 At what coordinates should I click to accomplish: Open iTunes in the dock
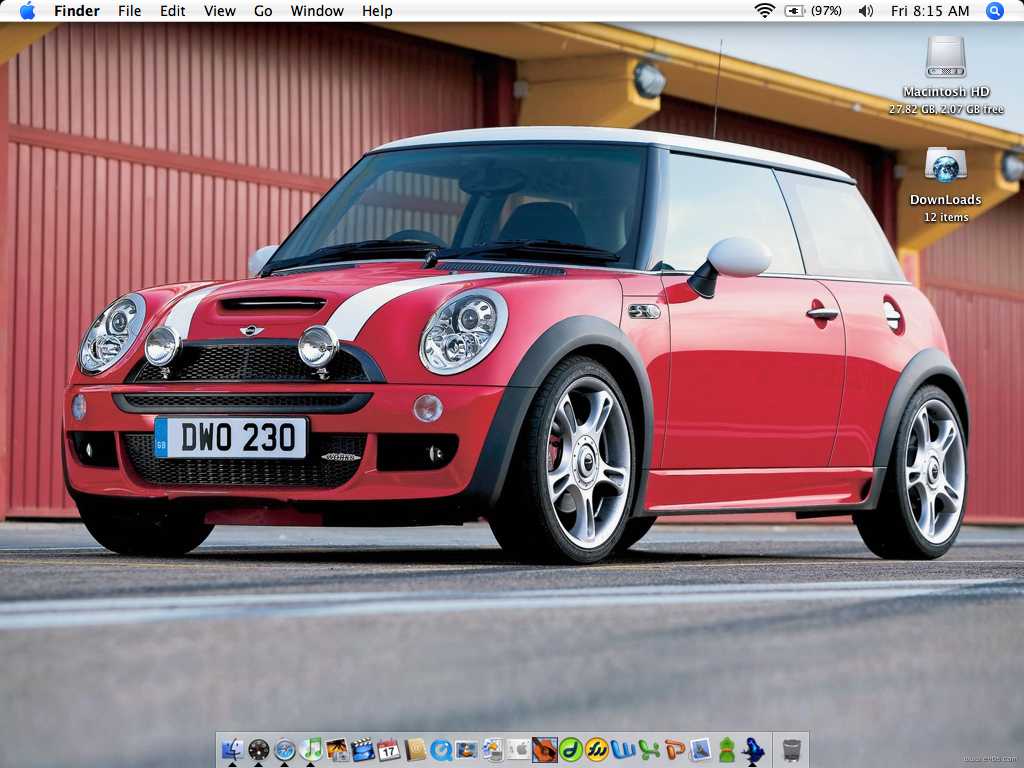coord(311,749)
